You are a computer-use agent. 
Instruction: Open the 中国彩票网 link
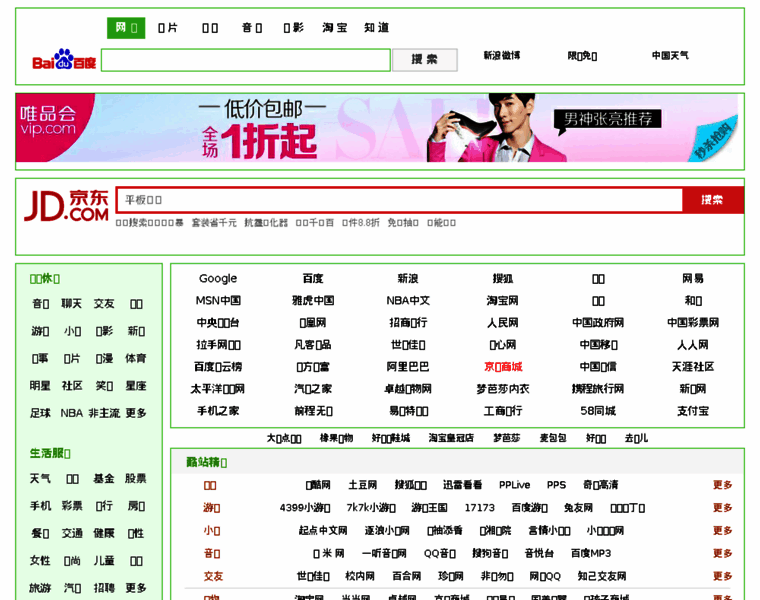[x=693, y=322]
